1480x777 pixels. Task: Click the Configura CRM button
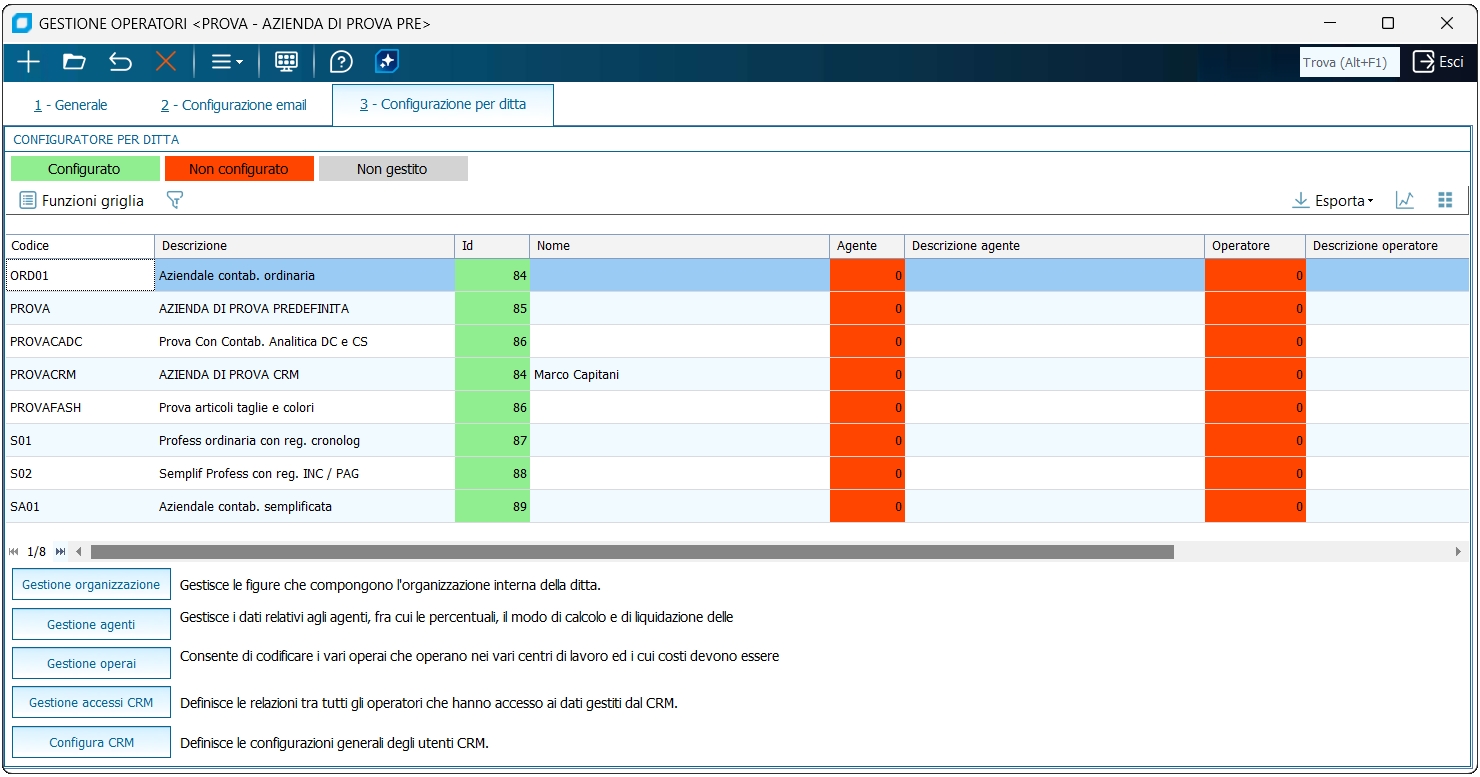(91, 743)
